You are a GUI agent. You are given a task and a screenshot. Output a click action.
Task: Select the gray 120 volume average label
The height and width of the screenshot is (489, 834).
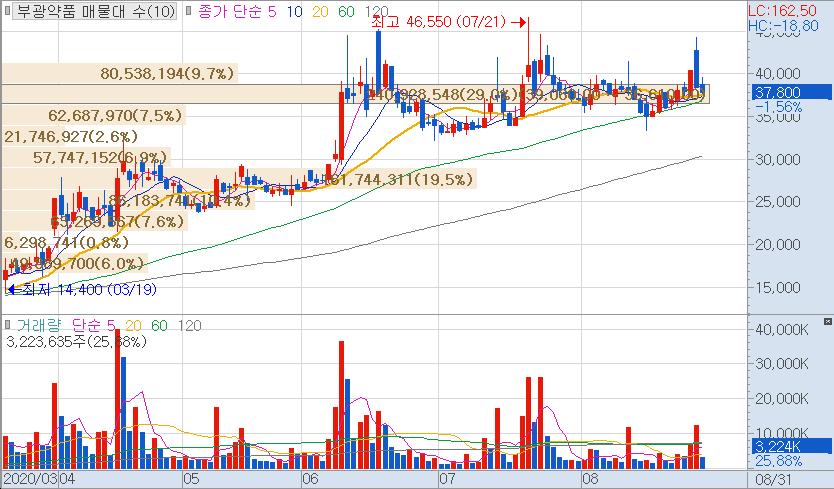point(189,325)
